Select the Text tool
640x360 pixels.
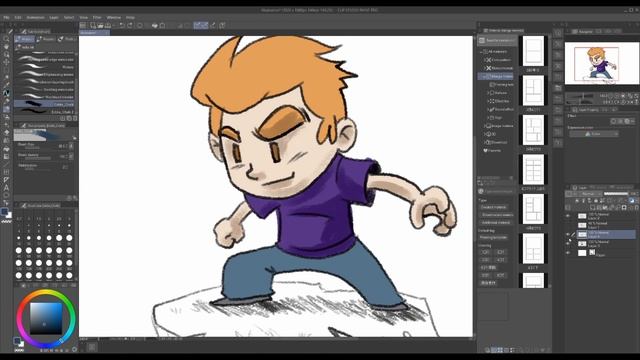[6, 188]
